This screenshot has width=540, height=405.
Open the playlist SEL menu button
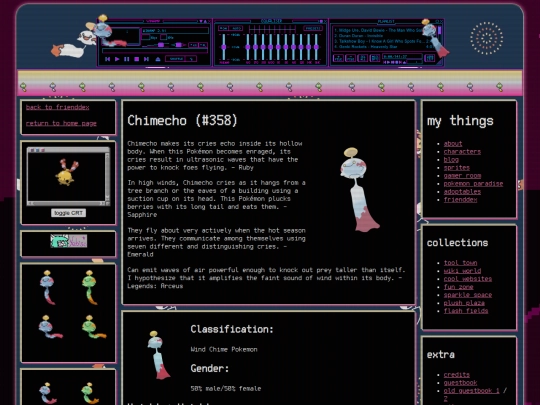pos(363,58)
